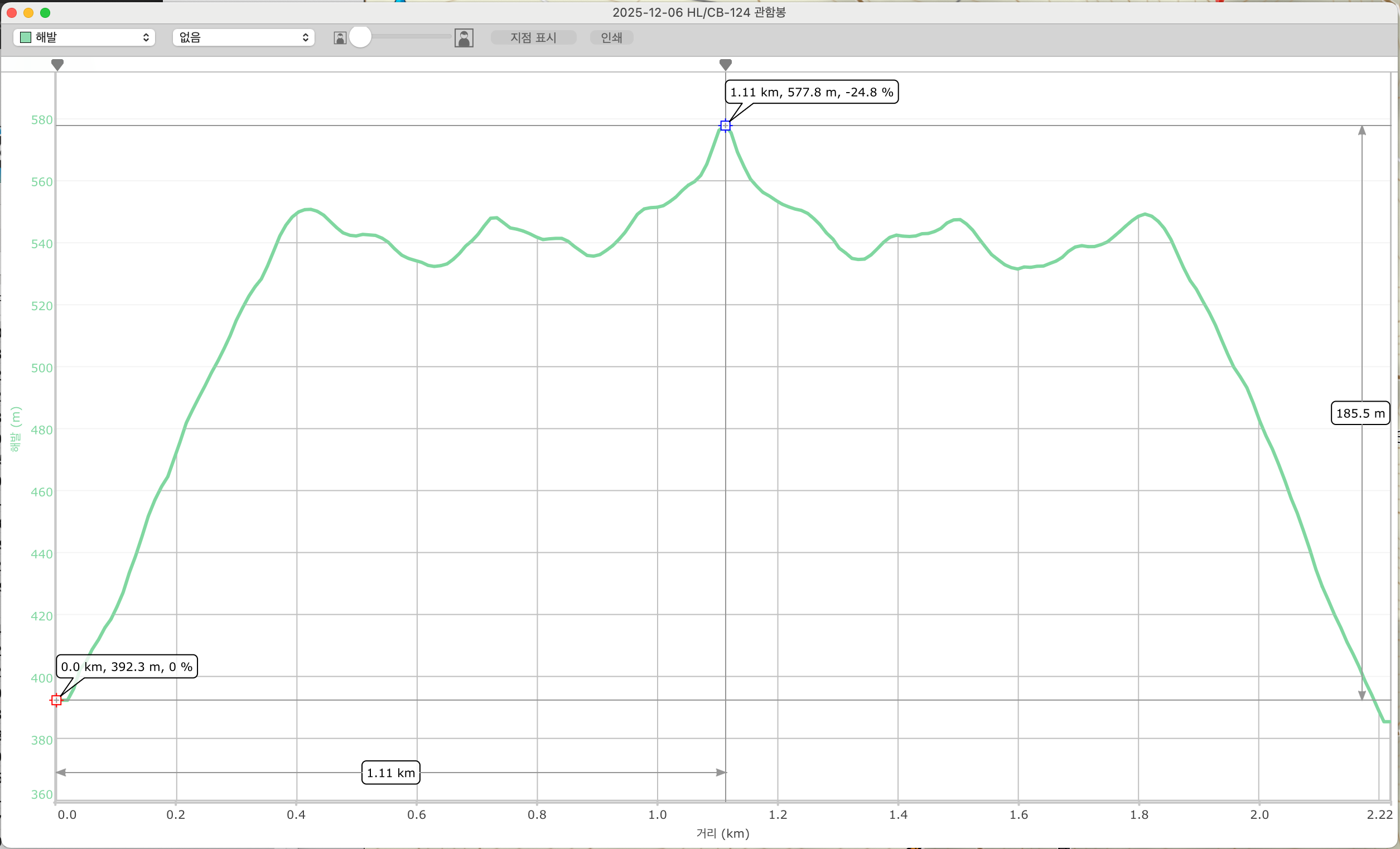This screenshot has height=849, width=1400.
Task: Click the blue peak marker square at 577.8 m
Action: click(725, 126)
